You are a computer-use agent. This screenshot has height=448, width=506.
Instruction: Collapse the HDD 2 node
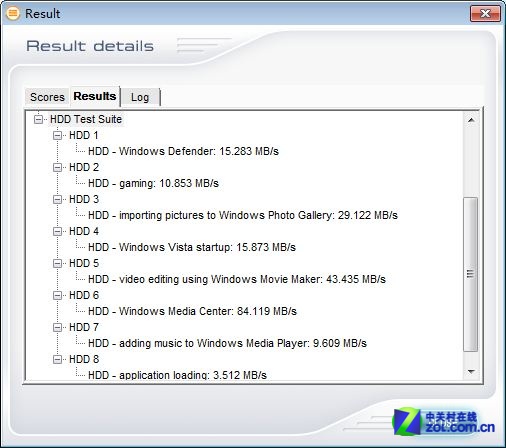(58, 167)
